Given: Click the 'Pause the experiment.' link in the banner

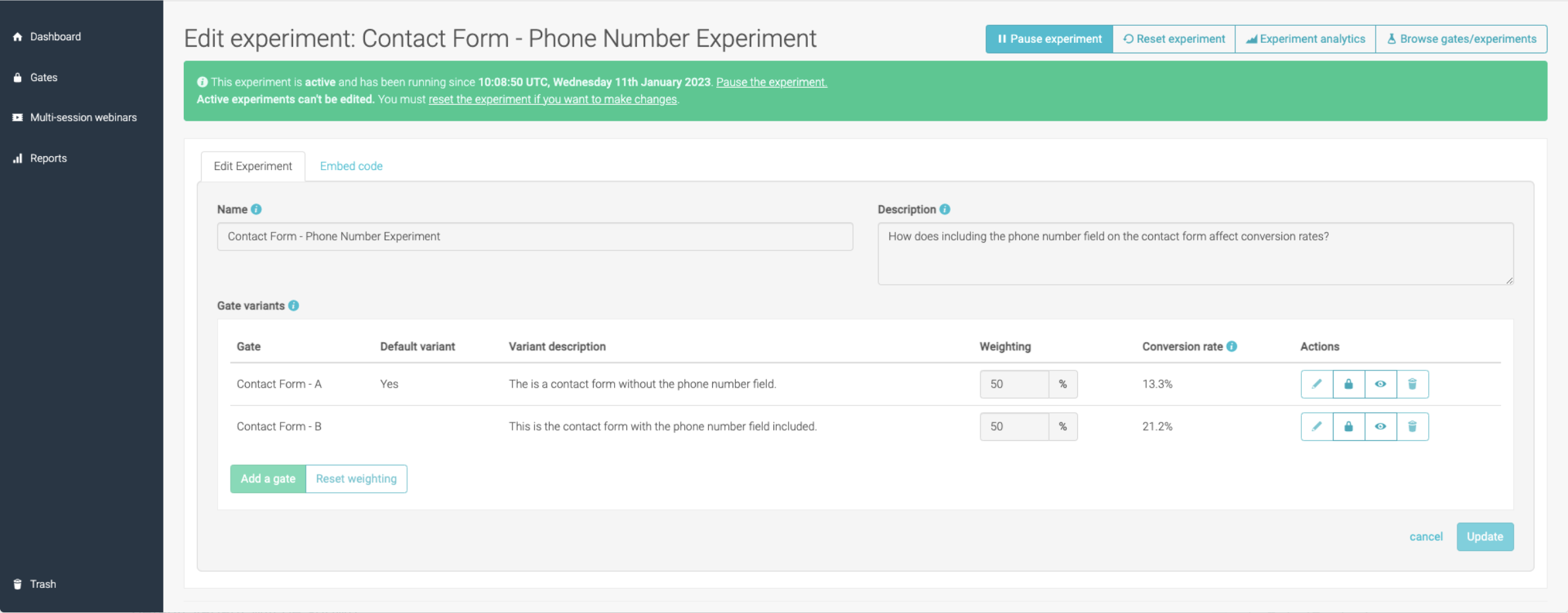Looking at the screenshot, I should click(x=771, y=82).
